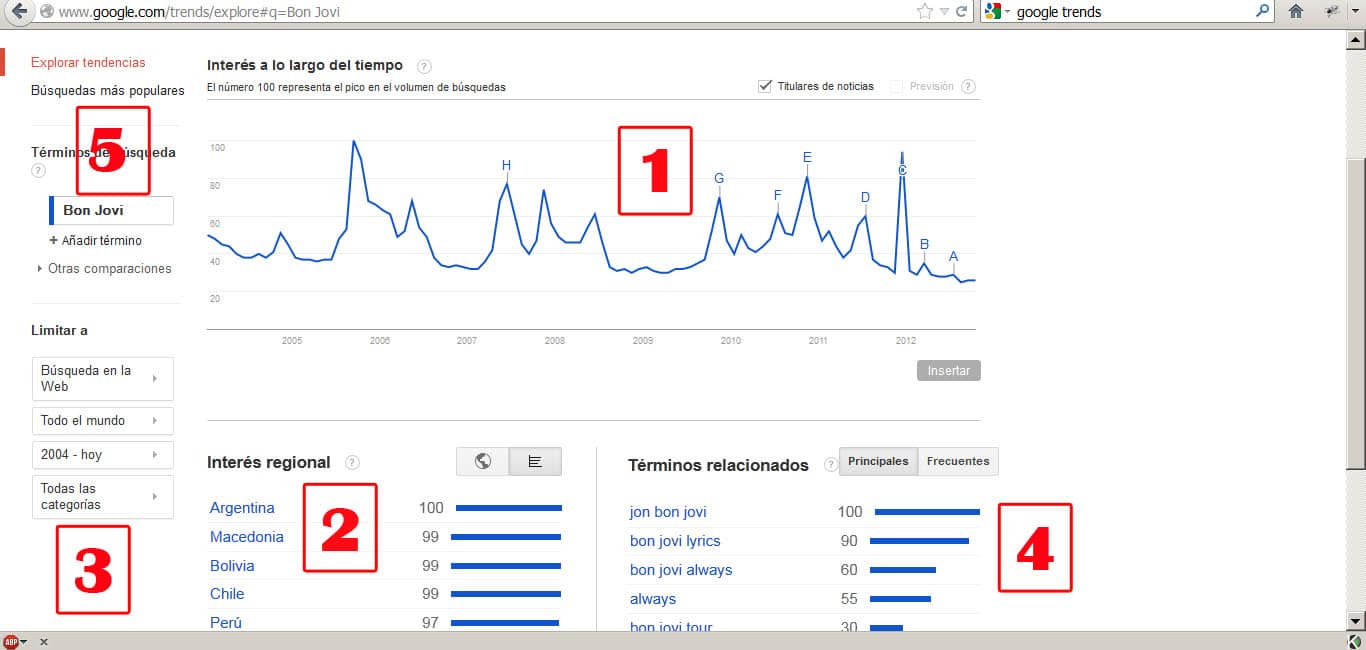Open related term always

click(653, 599)
